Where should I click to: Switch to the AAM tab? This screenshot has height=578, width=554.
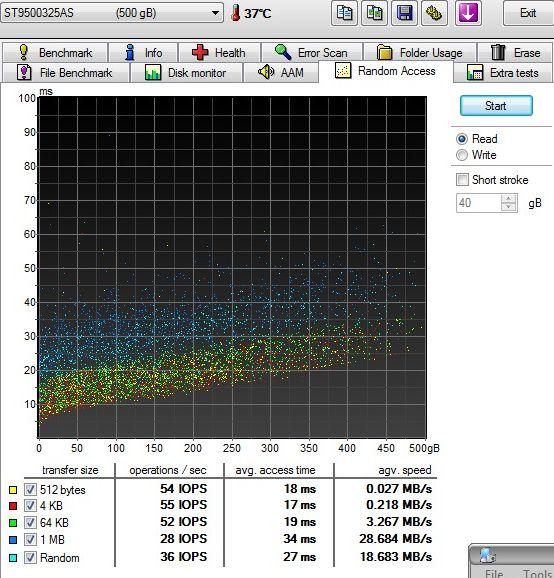[281, 73]
